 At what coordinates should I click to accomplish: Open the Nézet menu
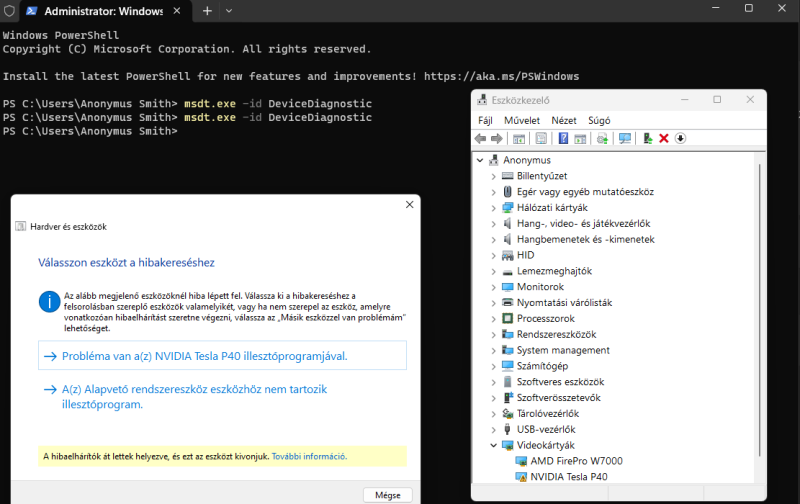point(564,120)
